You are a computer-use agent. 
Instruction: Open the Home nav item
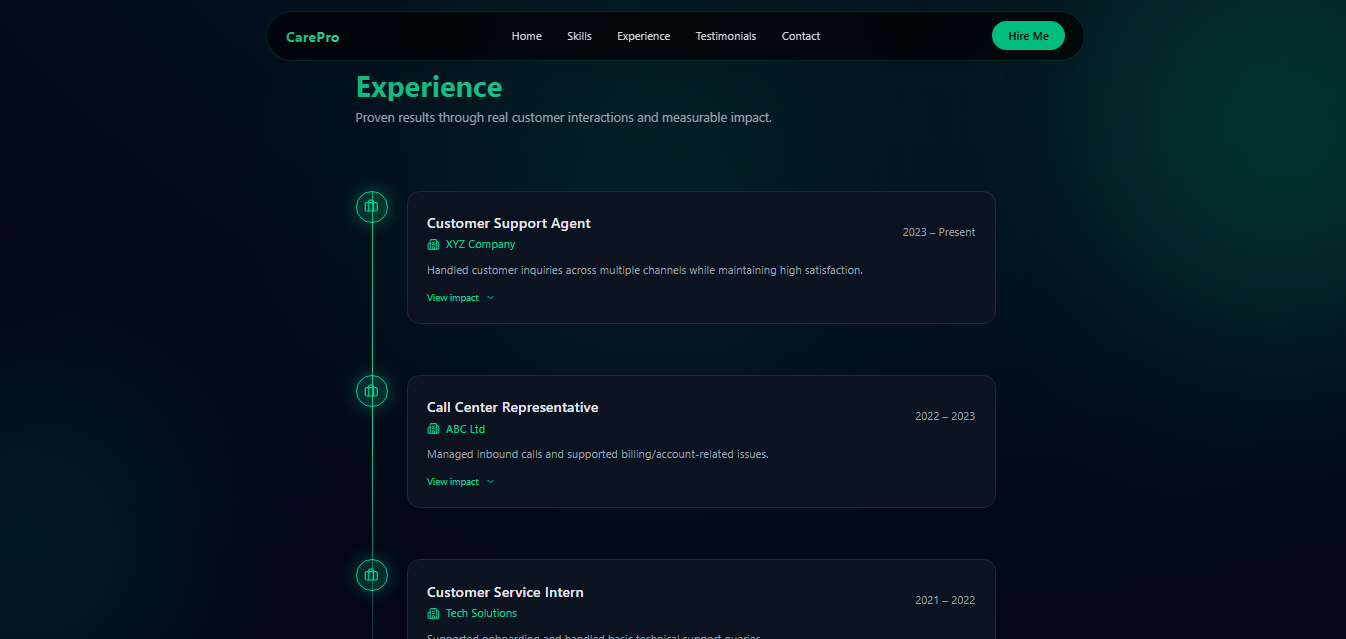[x=527, y=36]
